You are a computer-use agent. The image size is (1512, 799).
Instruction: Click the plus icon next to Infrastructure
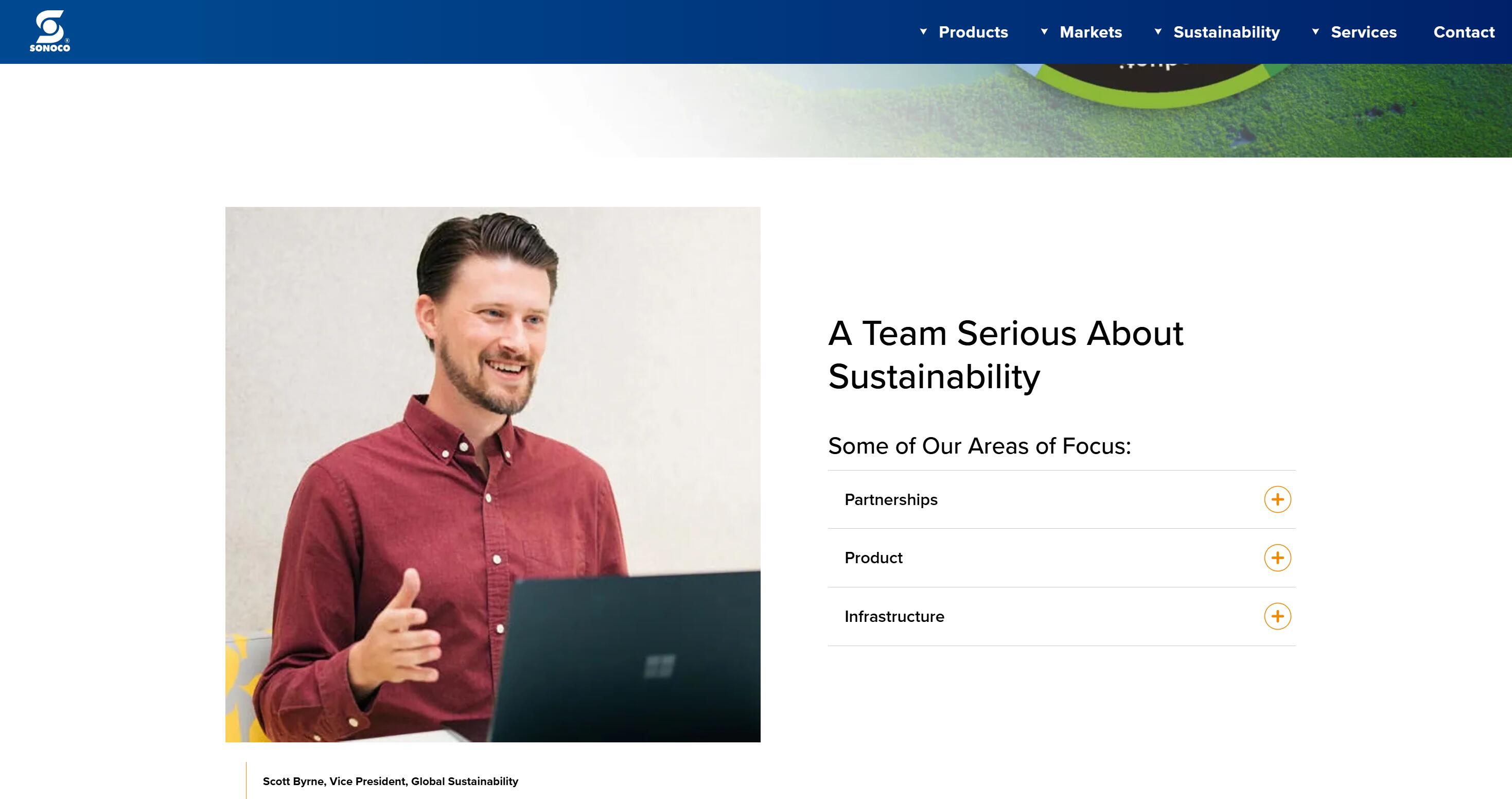(x=1277, y=616)
